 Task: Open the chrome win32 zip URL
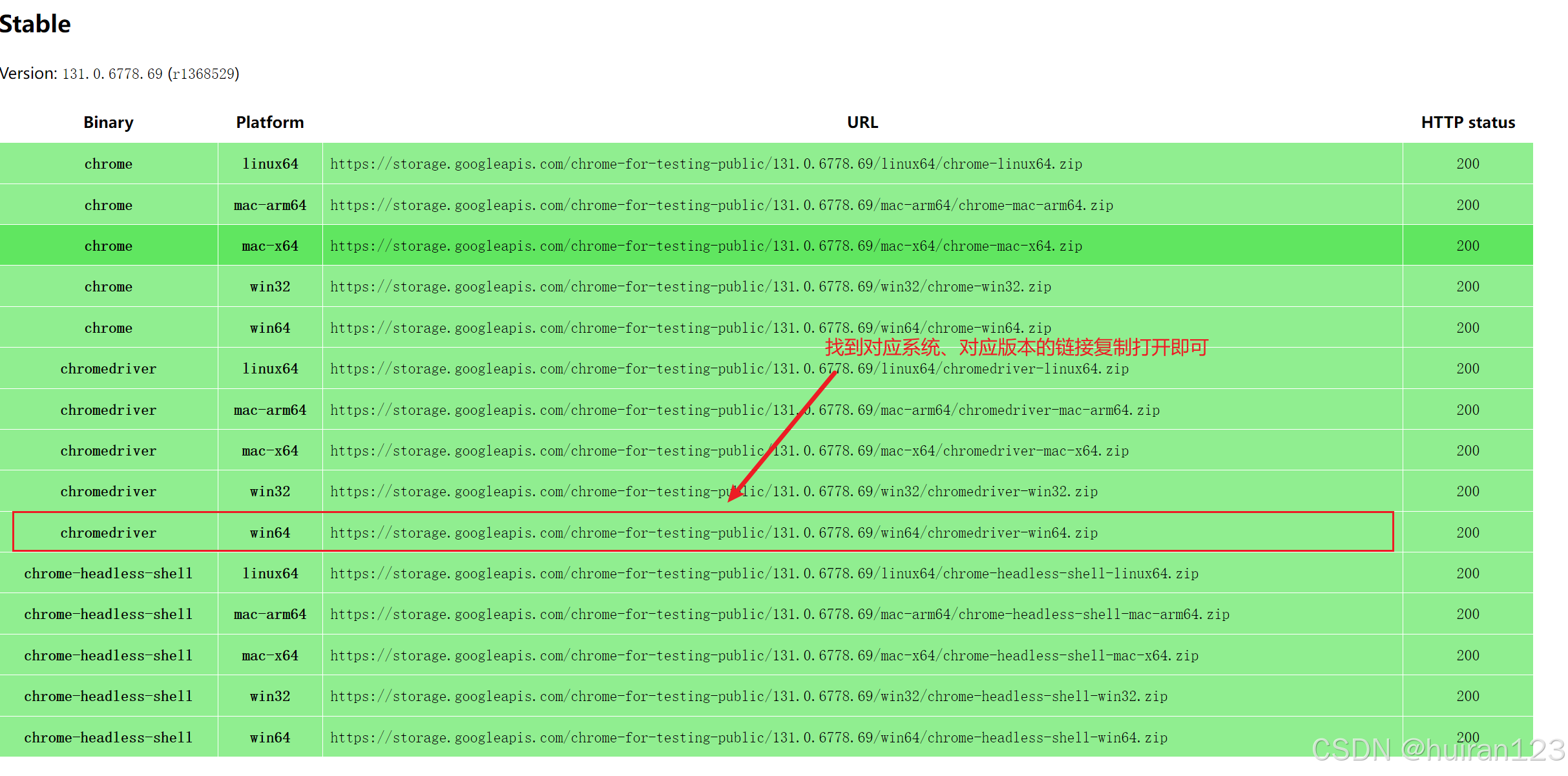click(690, 287)
